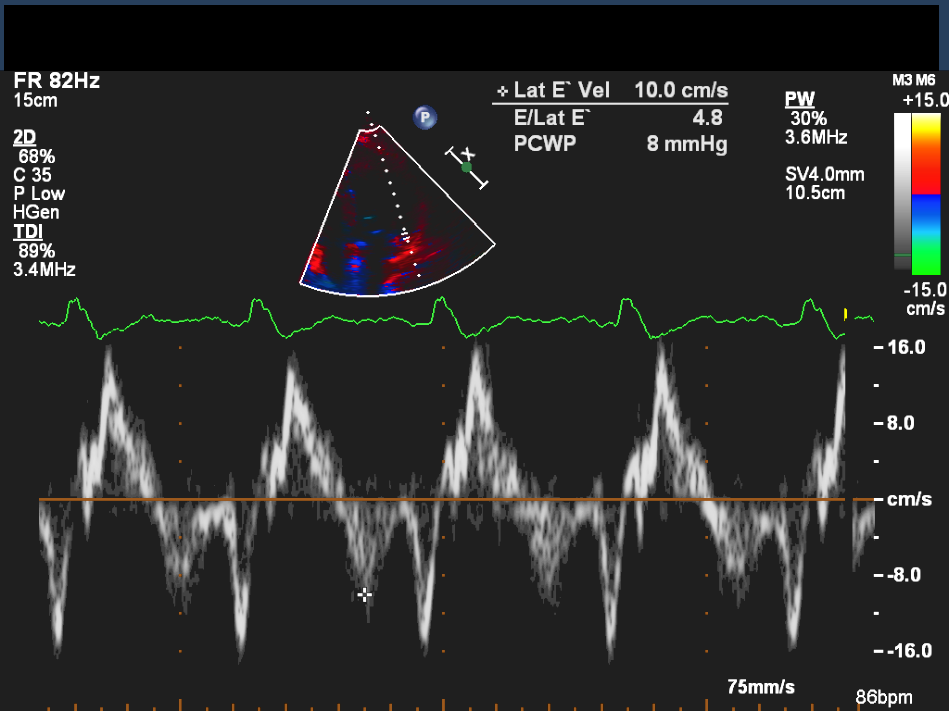Click the grayscale bar next to color map
949x711 pixels.
point(903,192)
